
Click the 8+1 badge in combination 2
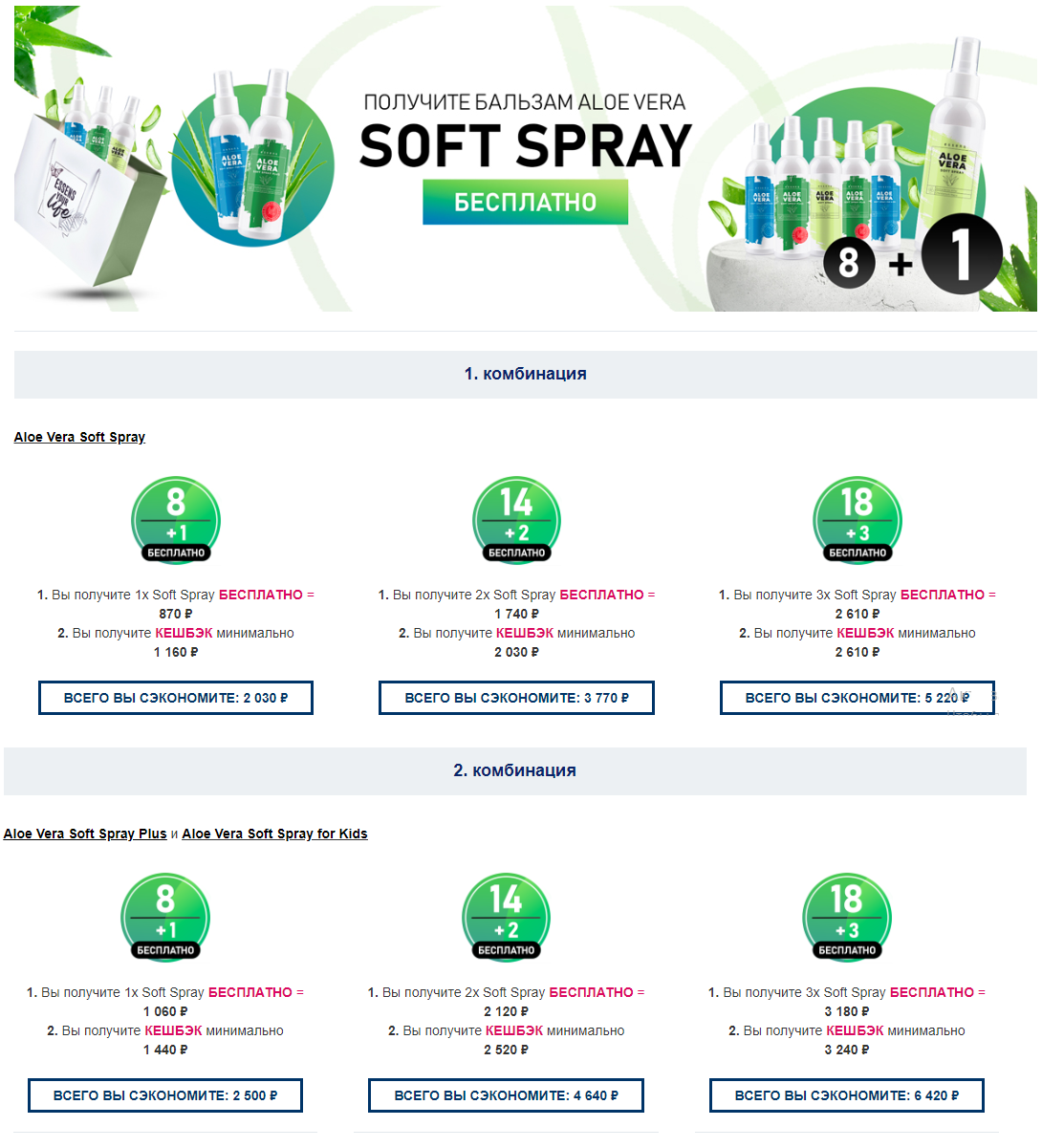(x=165, y=917)
